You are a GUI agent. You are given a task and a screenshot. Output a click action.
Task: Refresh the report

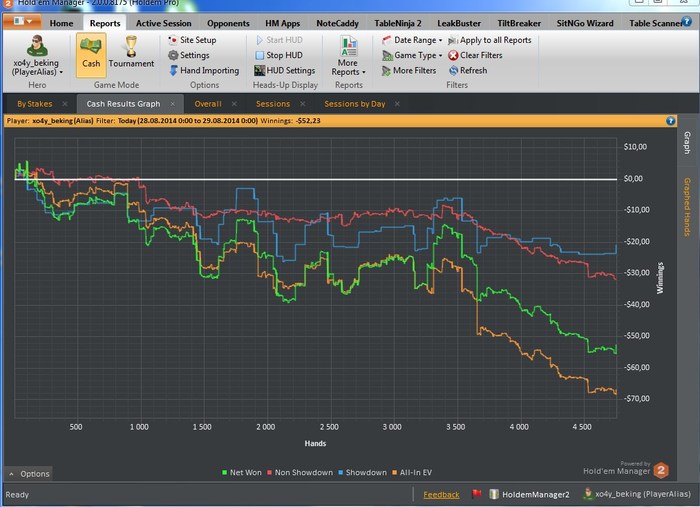click(467, 71)
